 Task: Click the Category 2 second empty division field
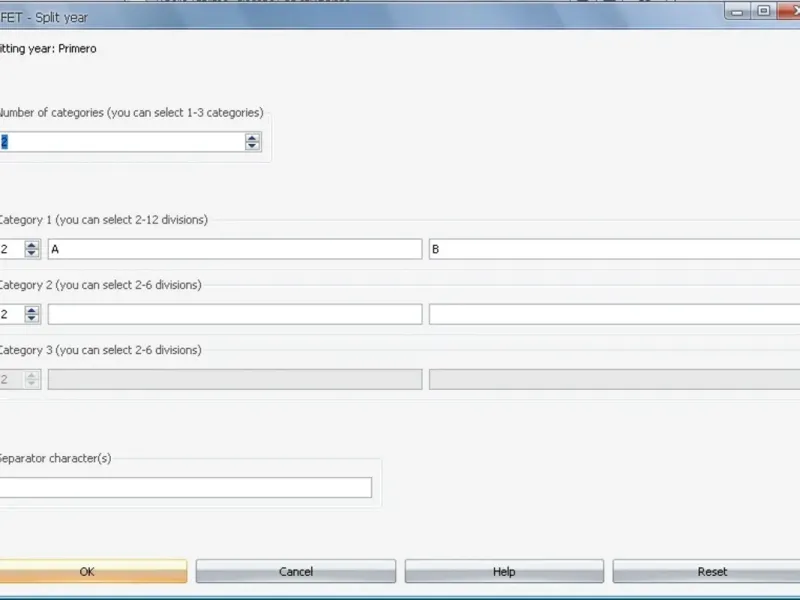(x=614, y=314)
